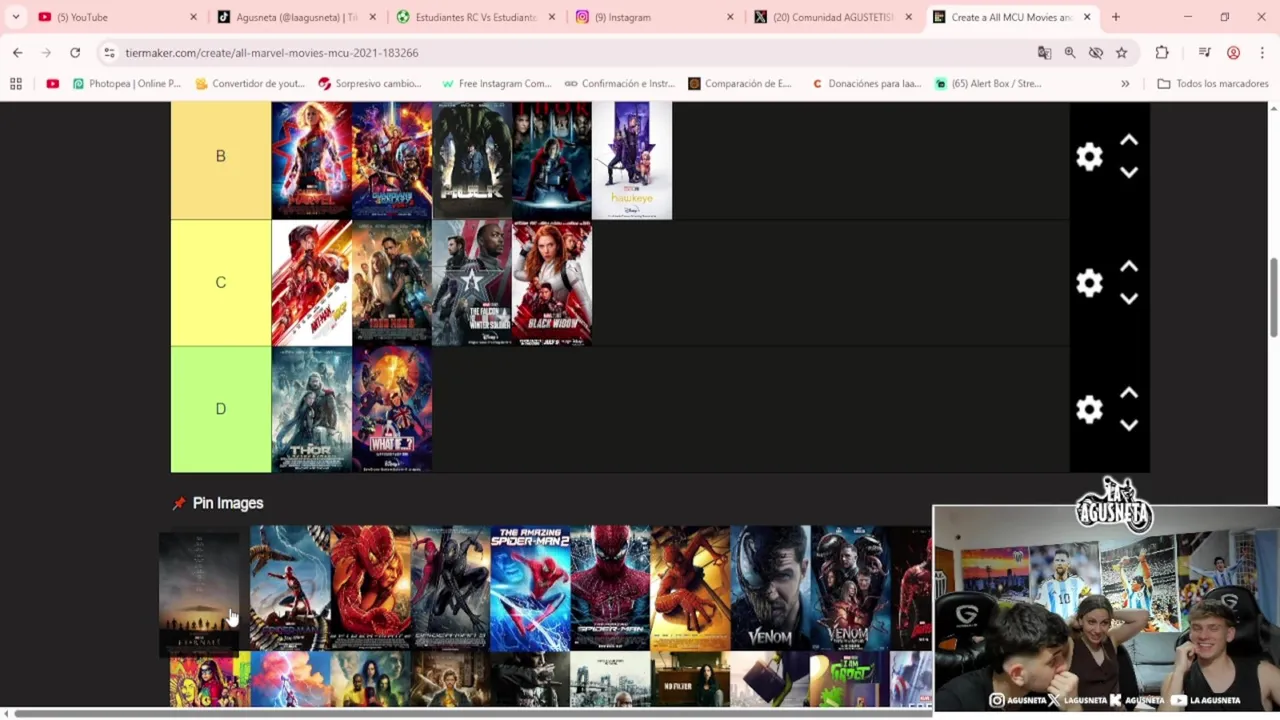This screenshot has height=720, width=1280.
Task: Select What If poster in tier D
Action: (x=392, y=409)
